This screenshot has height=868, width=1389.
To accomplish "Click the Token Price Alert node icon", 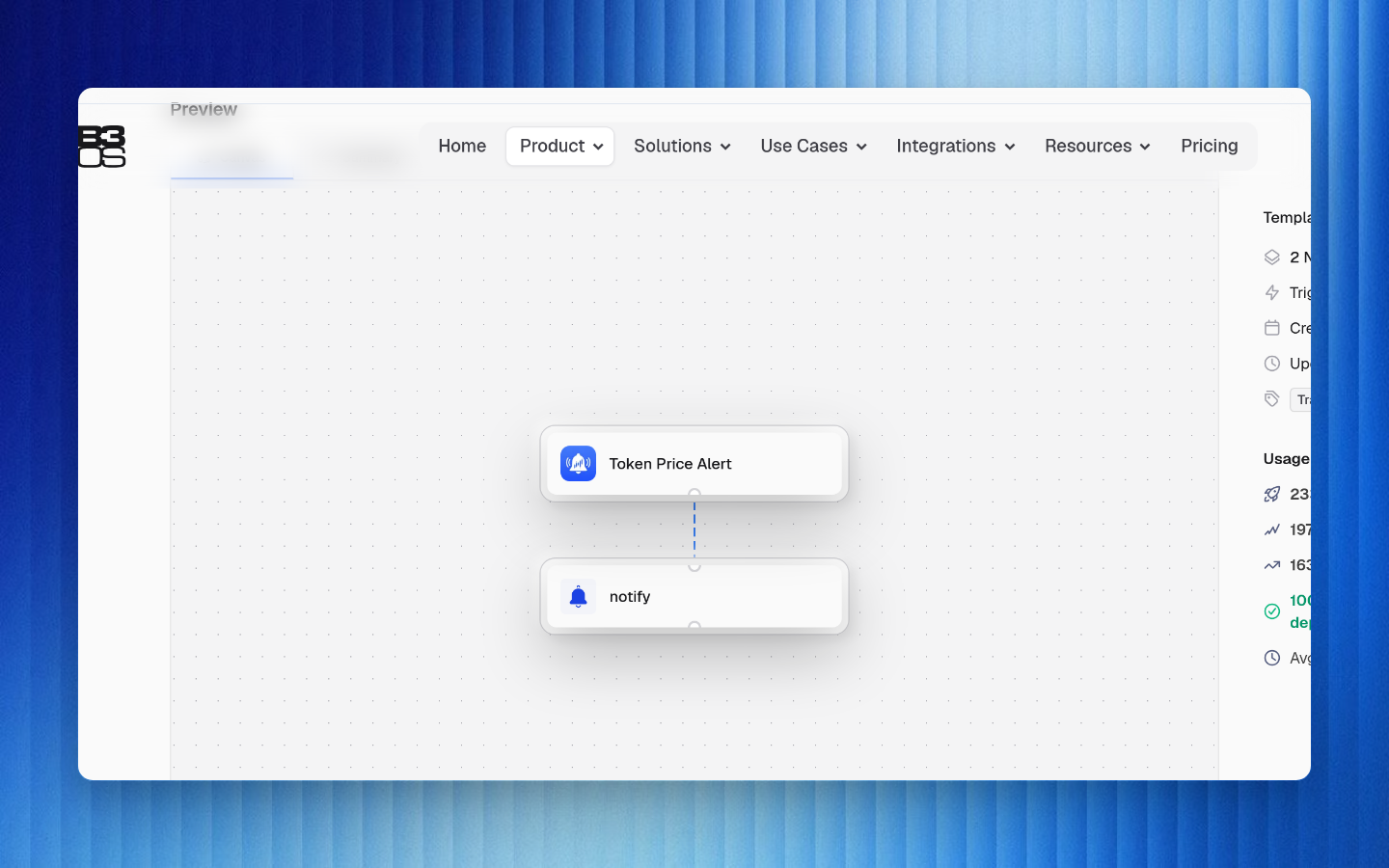I will tap(579, 464).
